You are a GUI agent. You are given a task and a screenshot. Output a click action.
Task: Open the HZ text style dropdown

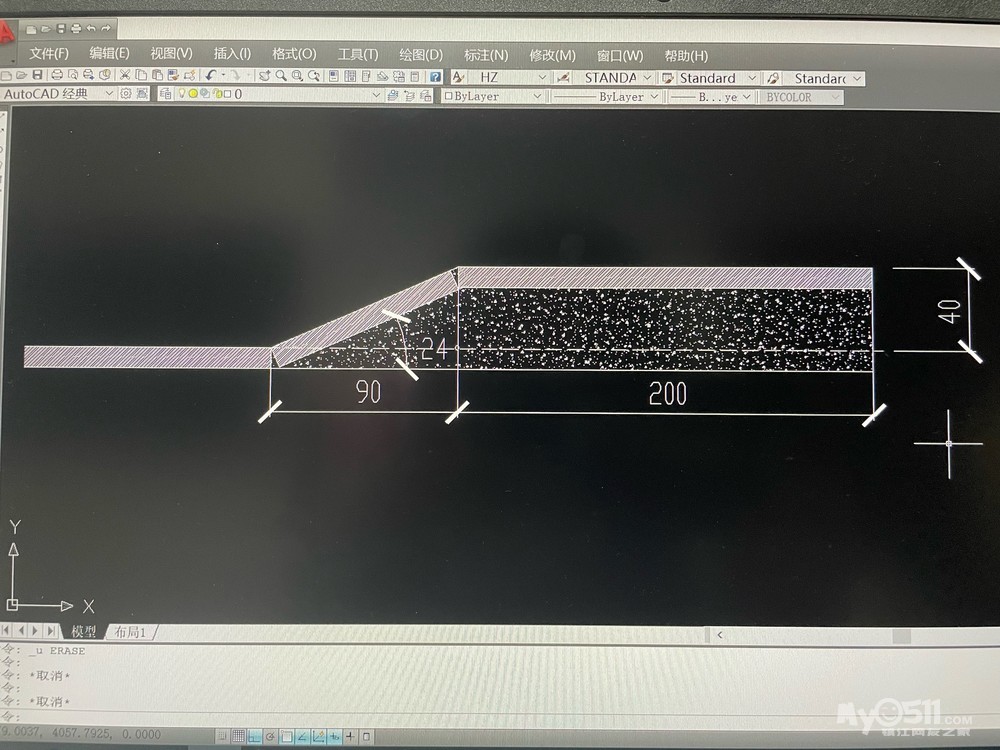542,78
